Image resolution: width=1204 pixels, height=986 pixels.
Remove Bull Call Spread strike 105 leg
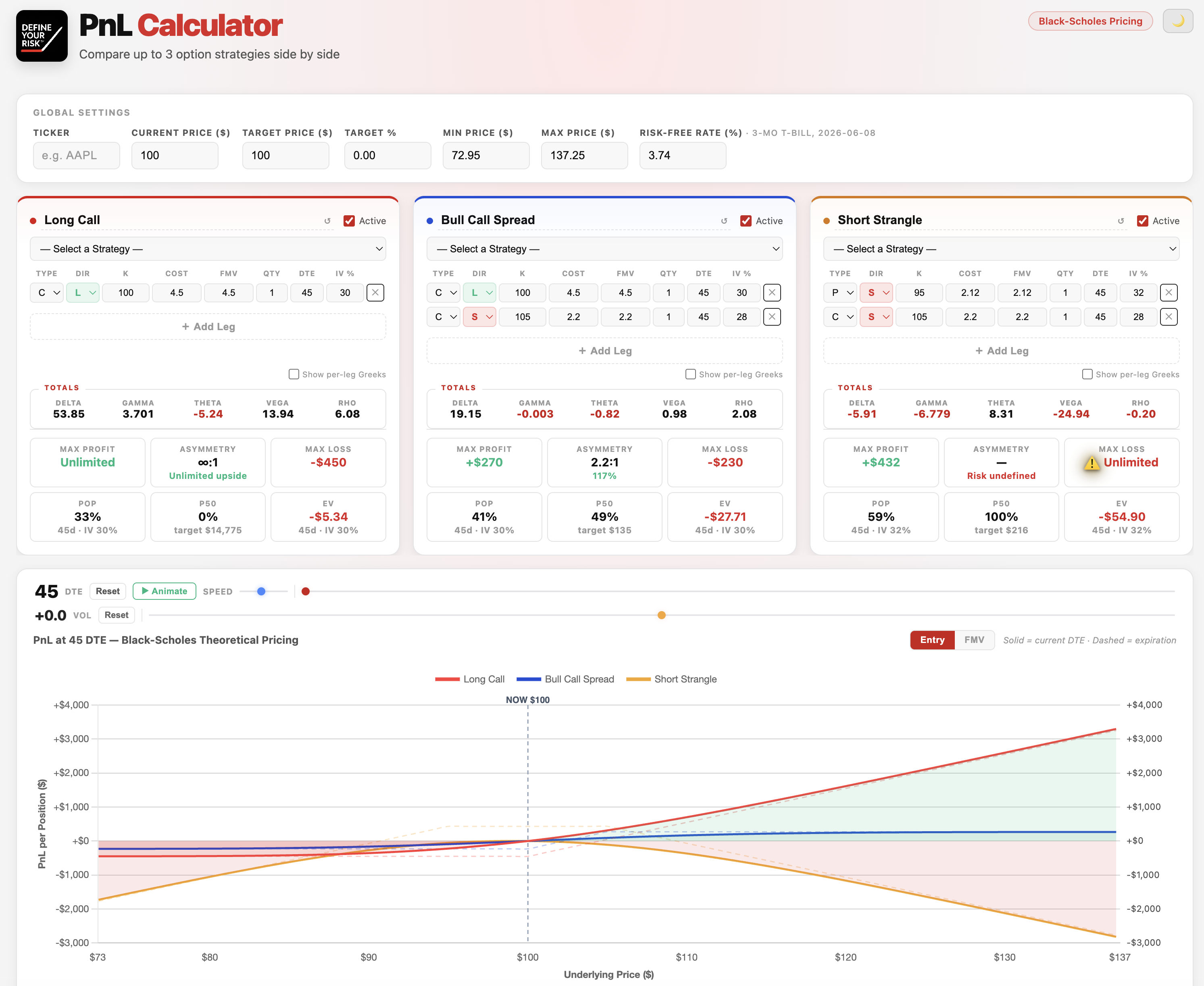point(772,317)
